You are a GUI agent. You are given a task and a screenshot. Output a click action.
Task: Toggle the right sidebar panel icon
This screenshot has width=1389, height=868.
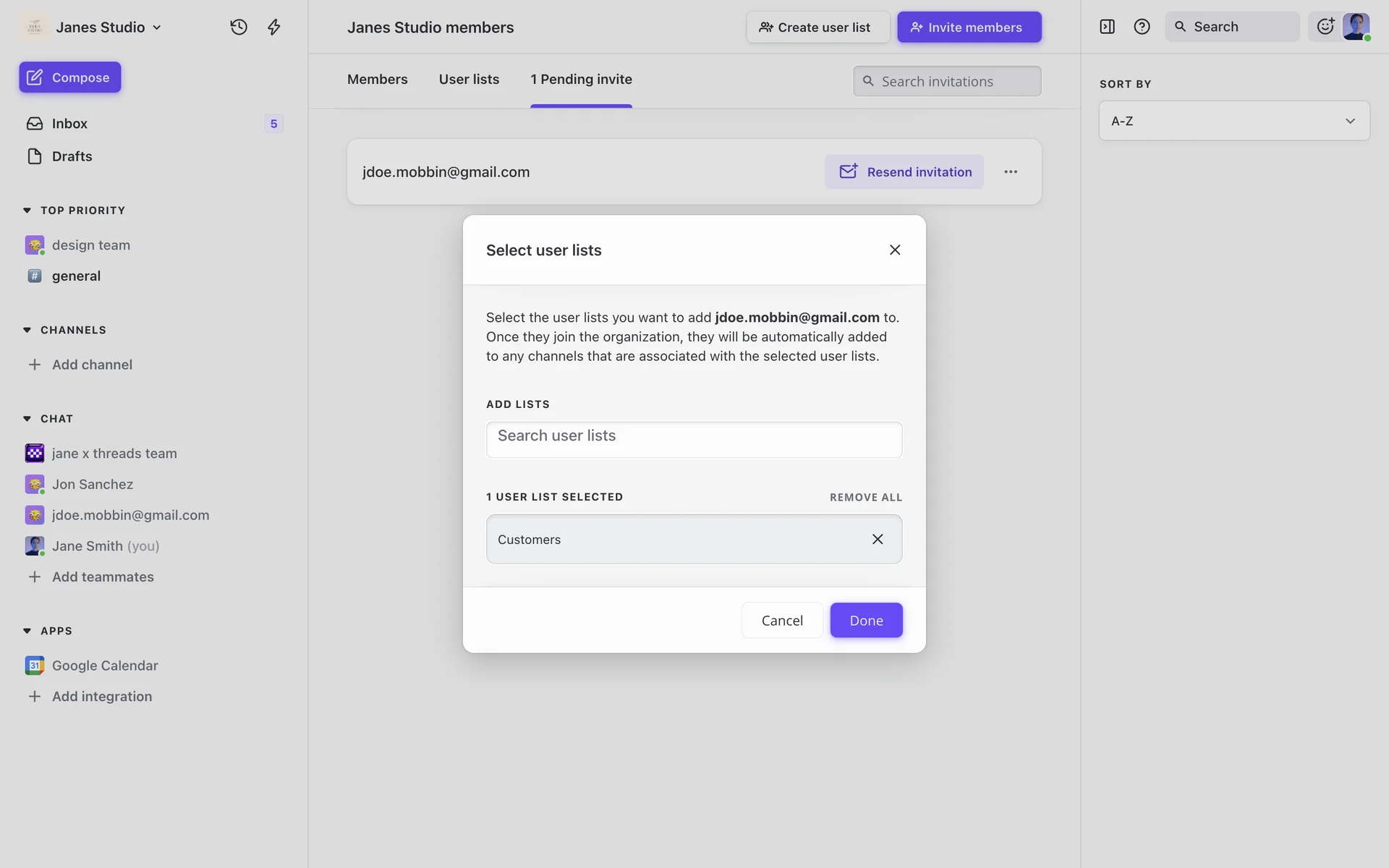(1107, 27)
